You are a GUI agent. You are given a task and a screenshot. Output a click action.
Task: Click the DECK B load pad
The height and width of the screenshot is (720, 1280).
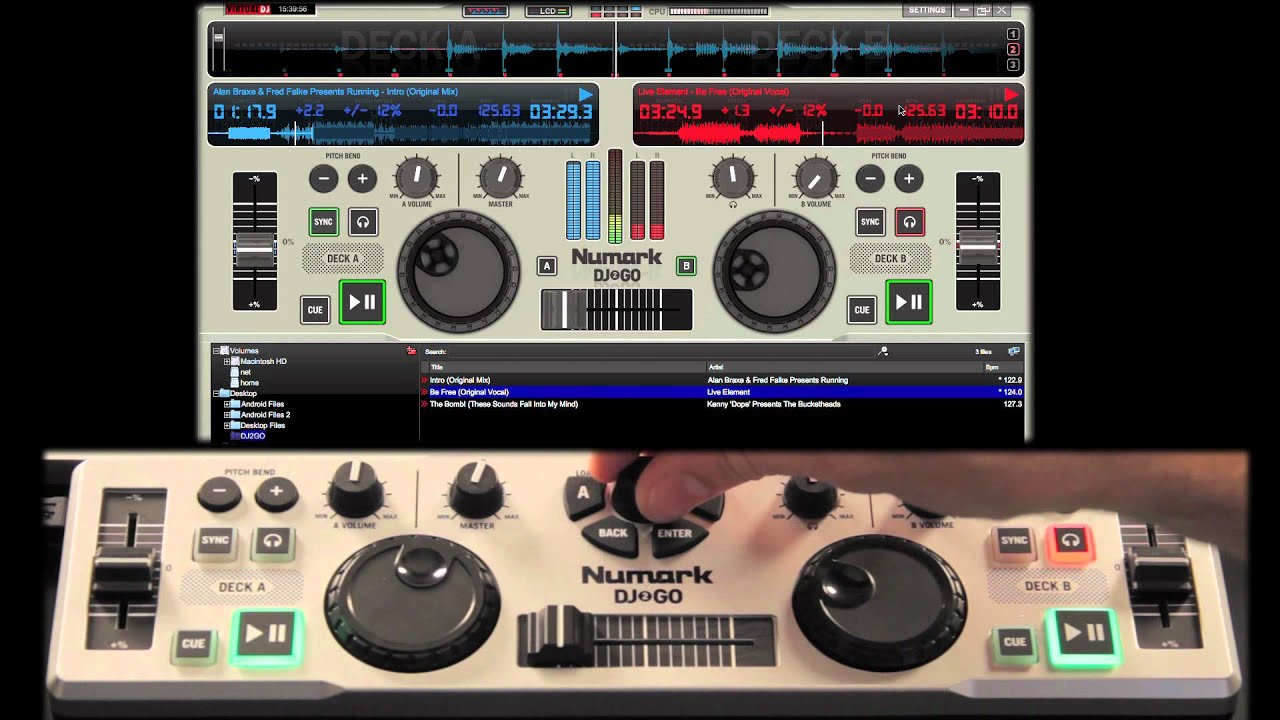pyautogui.click(x=890, y=258)
